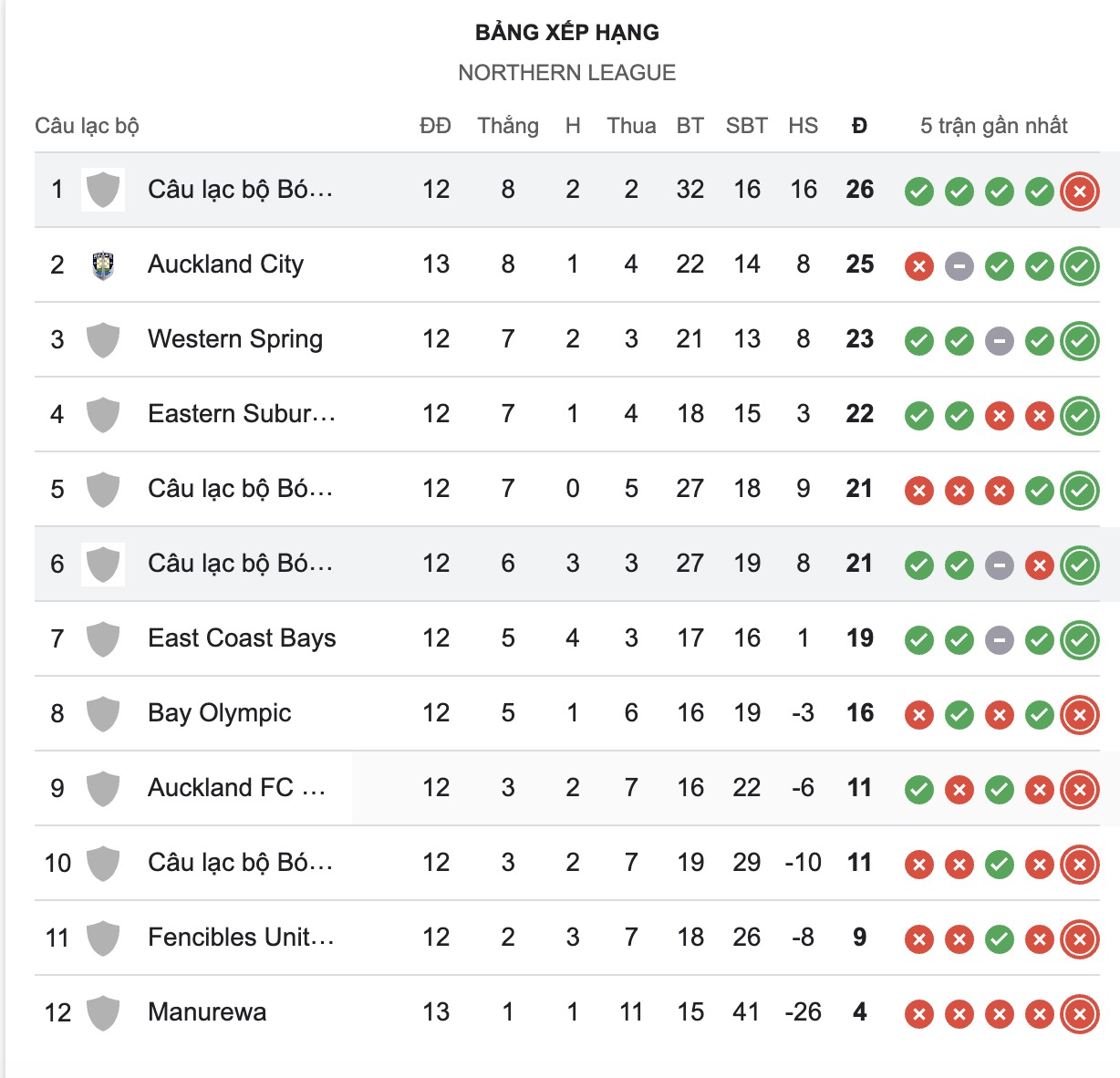
Task: Click the crest of the first-place team
Action: (x=103, y=190)
